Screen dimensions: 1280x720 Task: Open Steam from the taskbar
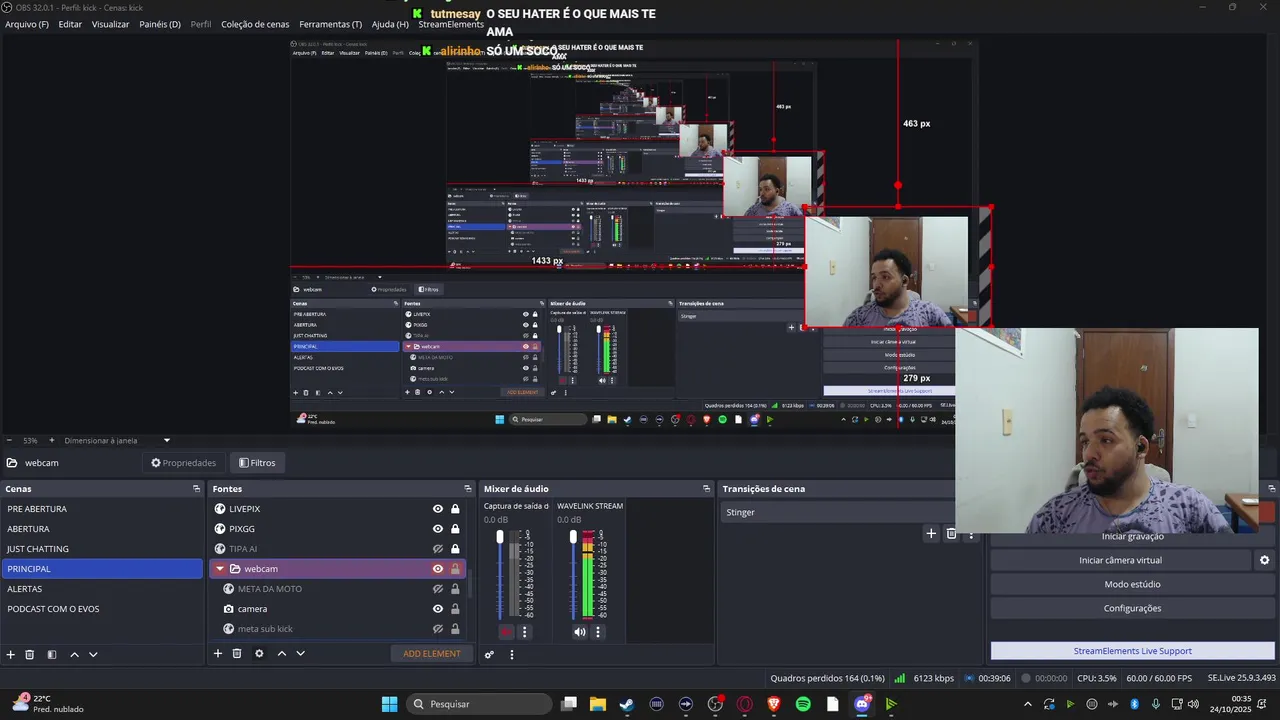pos(627,704)
